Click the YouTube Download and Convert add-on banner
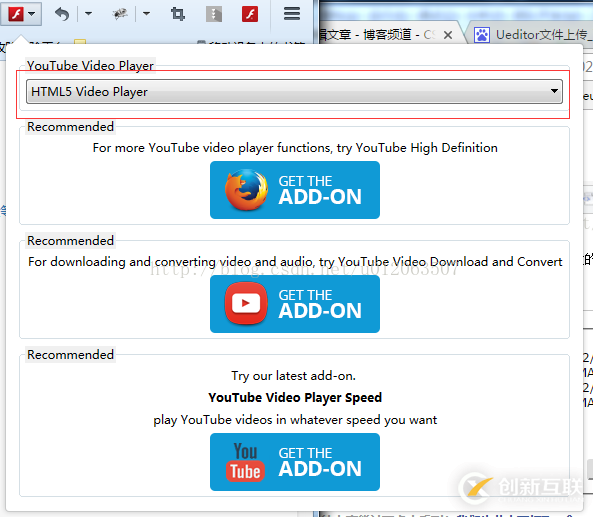The height and width of the screenshot is (517, 593). tap(295, 304)
